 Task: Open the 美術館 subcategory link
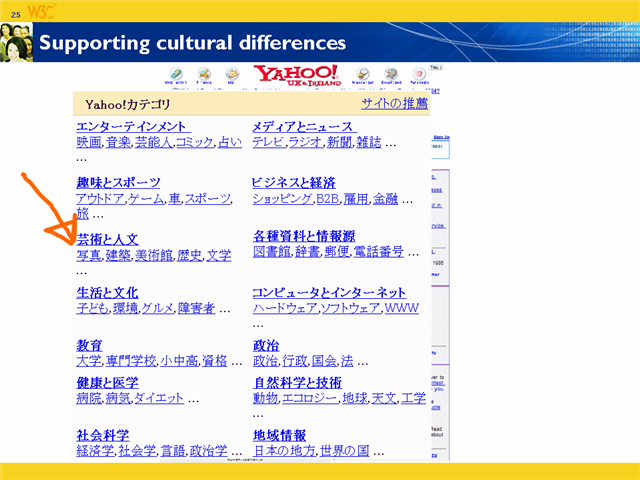tap(154, 256)
